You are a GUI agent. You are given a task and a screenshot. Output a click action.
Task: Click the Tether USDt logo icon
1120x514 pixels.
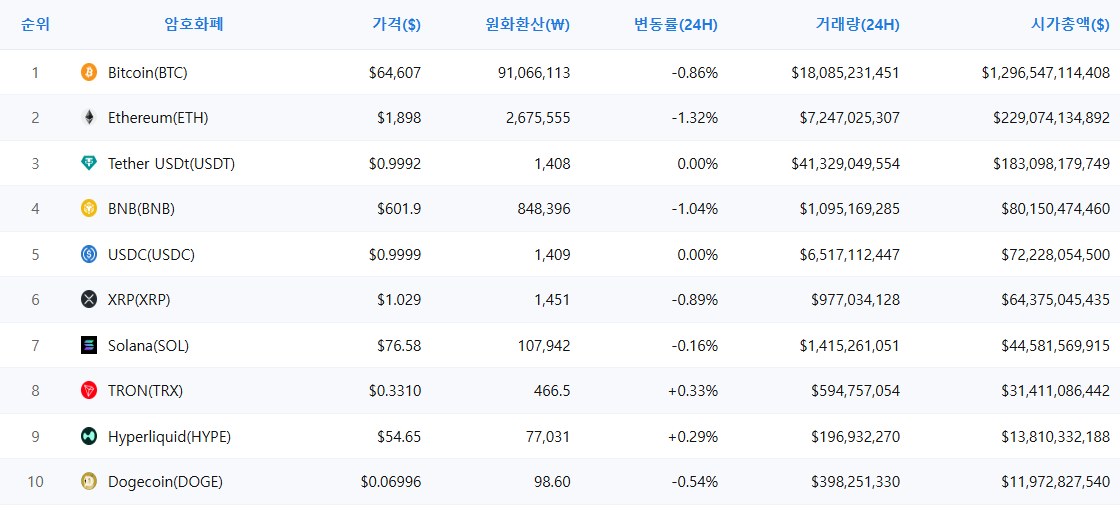coord(89,163)
